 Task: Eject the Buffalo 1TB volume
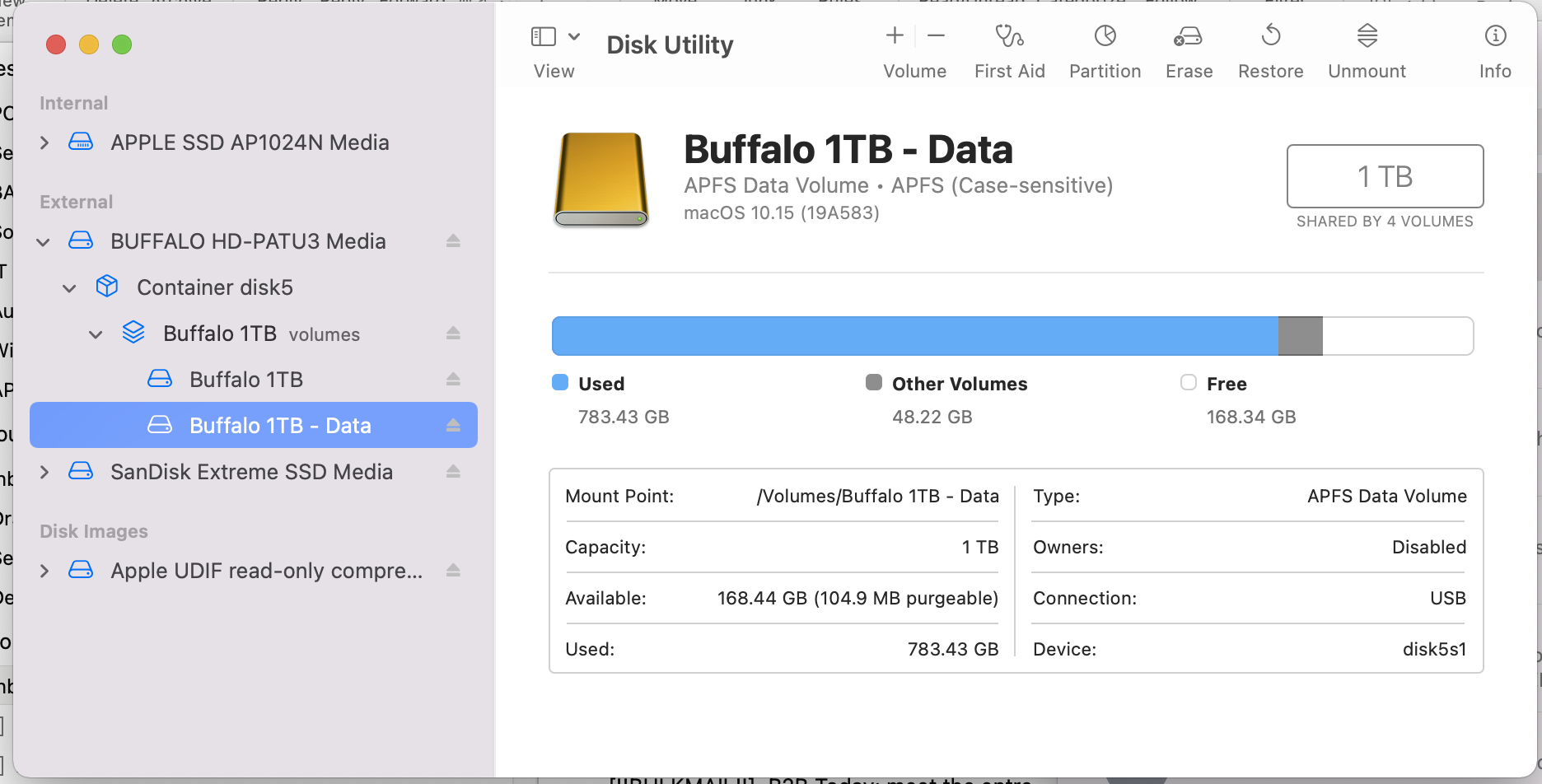[453, 379]
